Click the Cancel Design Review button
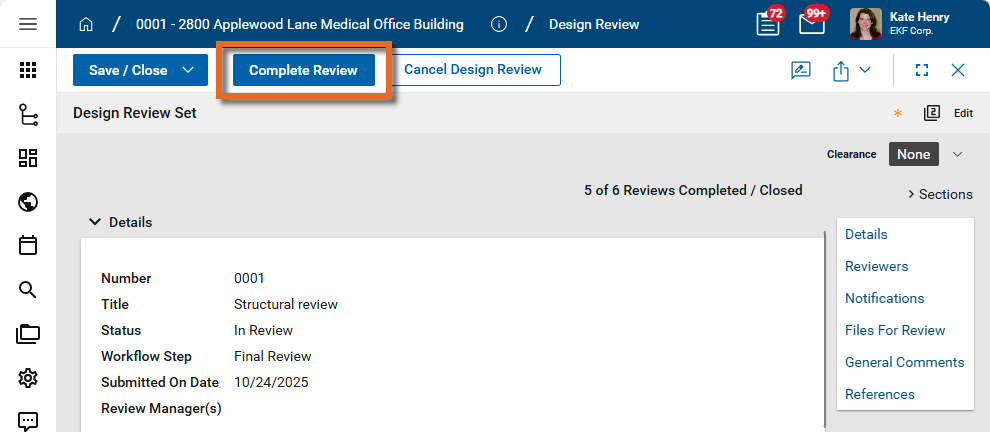 pyautogui.click(x=473, y=70)
